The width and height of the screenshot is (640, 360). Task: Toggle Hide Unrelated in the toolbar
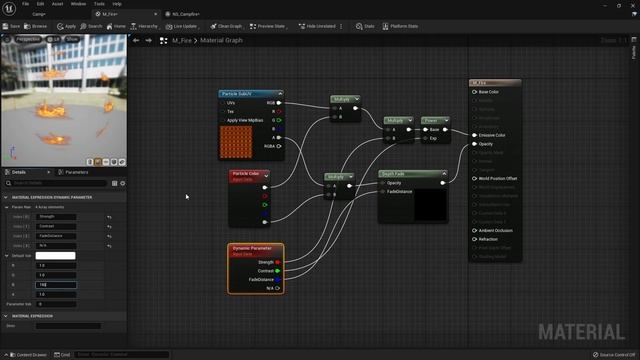pyautogui.click(x=317, y=26)
